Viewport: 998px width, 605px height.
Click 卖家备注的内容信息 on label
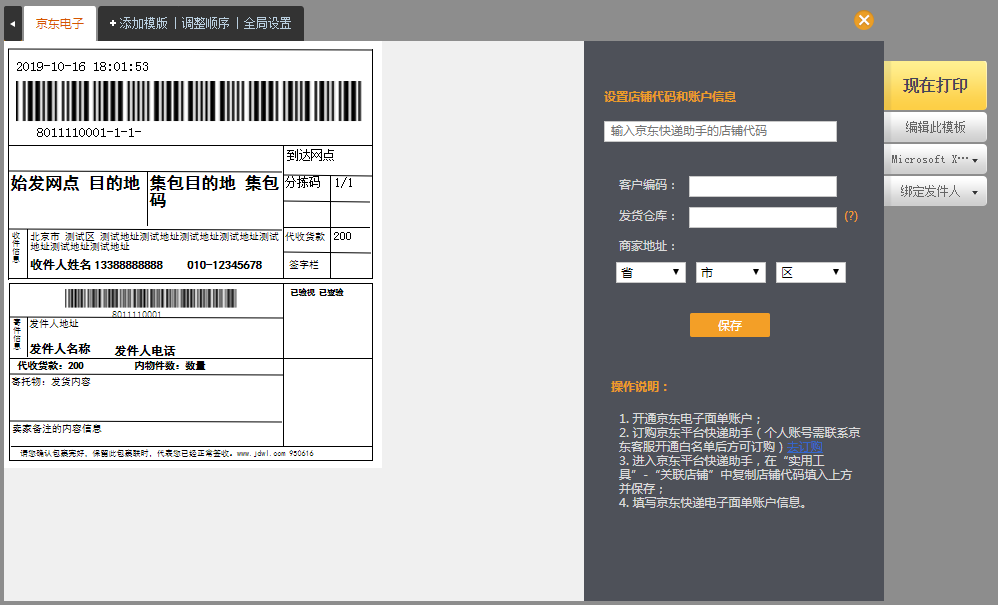[x=57, y=429]
